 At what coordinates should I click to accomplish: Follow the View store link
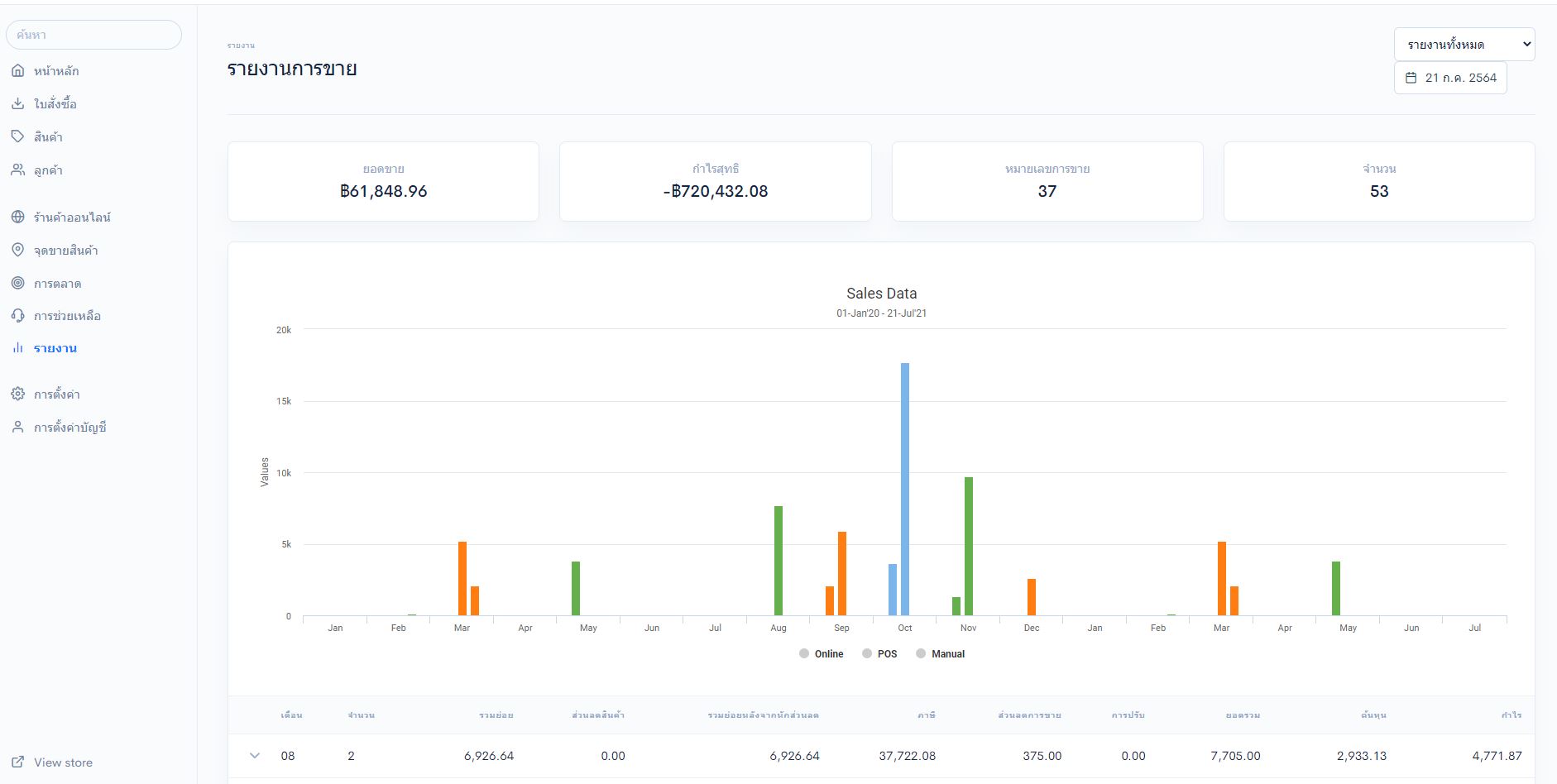(x=63, y=762)
